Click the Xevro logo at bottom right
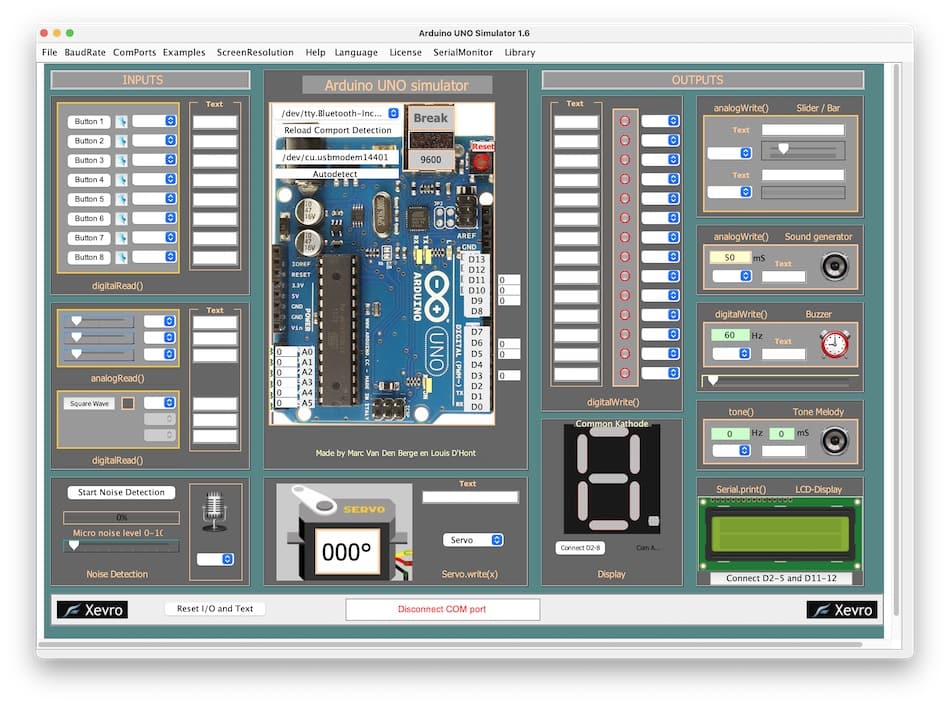The width and height of the screenshot is (950, 706). point(842,610)
